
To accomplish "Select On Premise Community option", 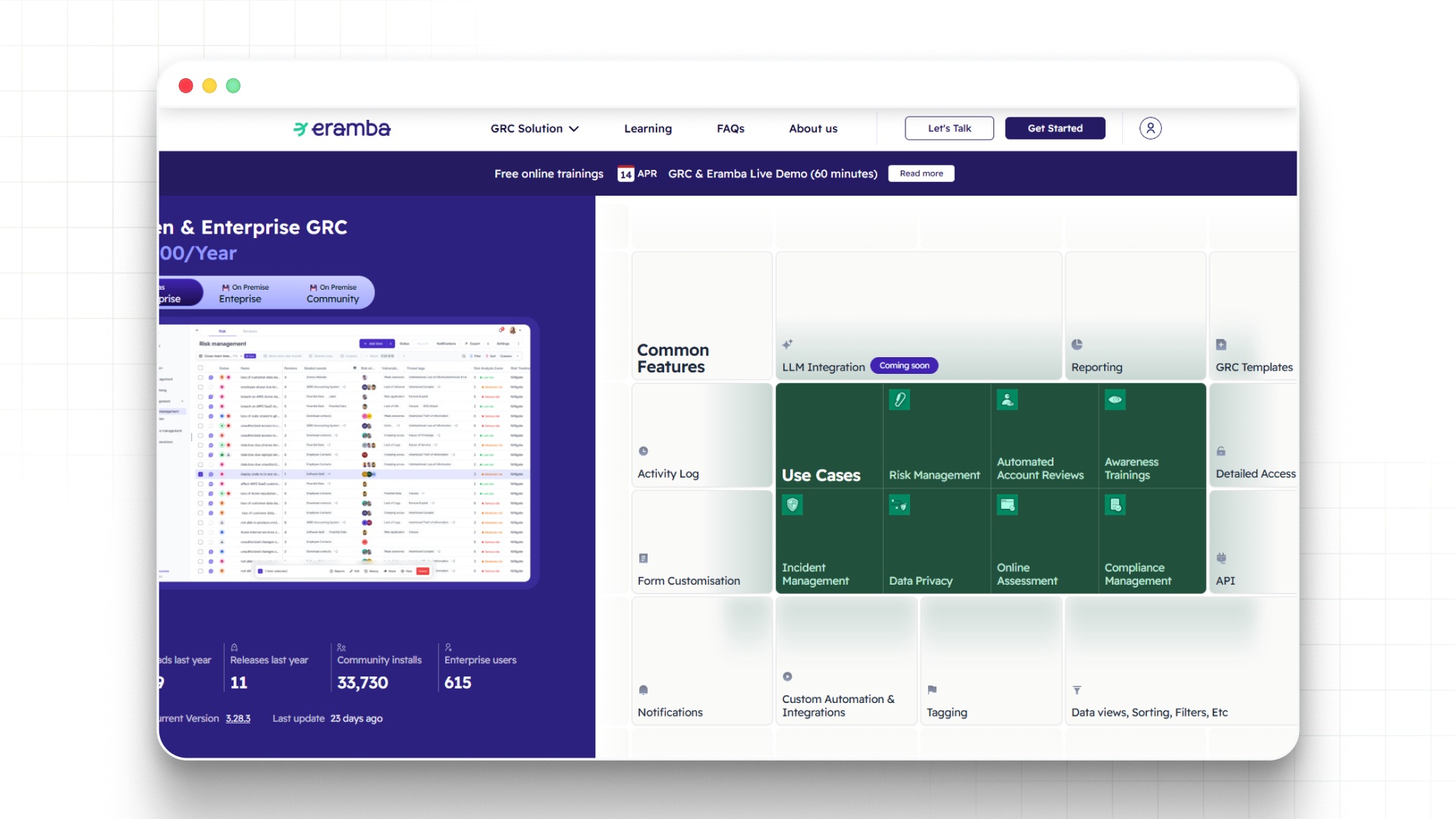I will pyautogui.click(x=332, y=293).
